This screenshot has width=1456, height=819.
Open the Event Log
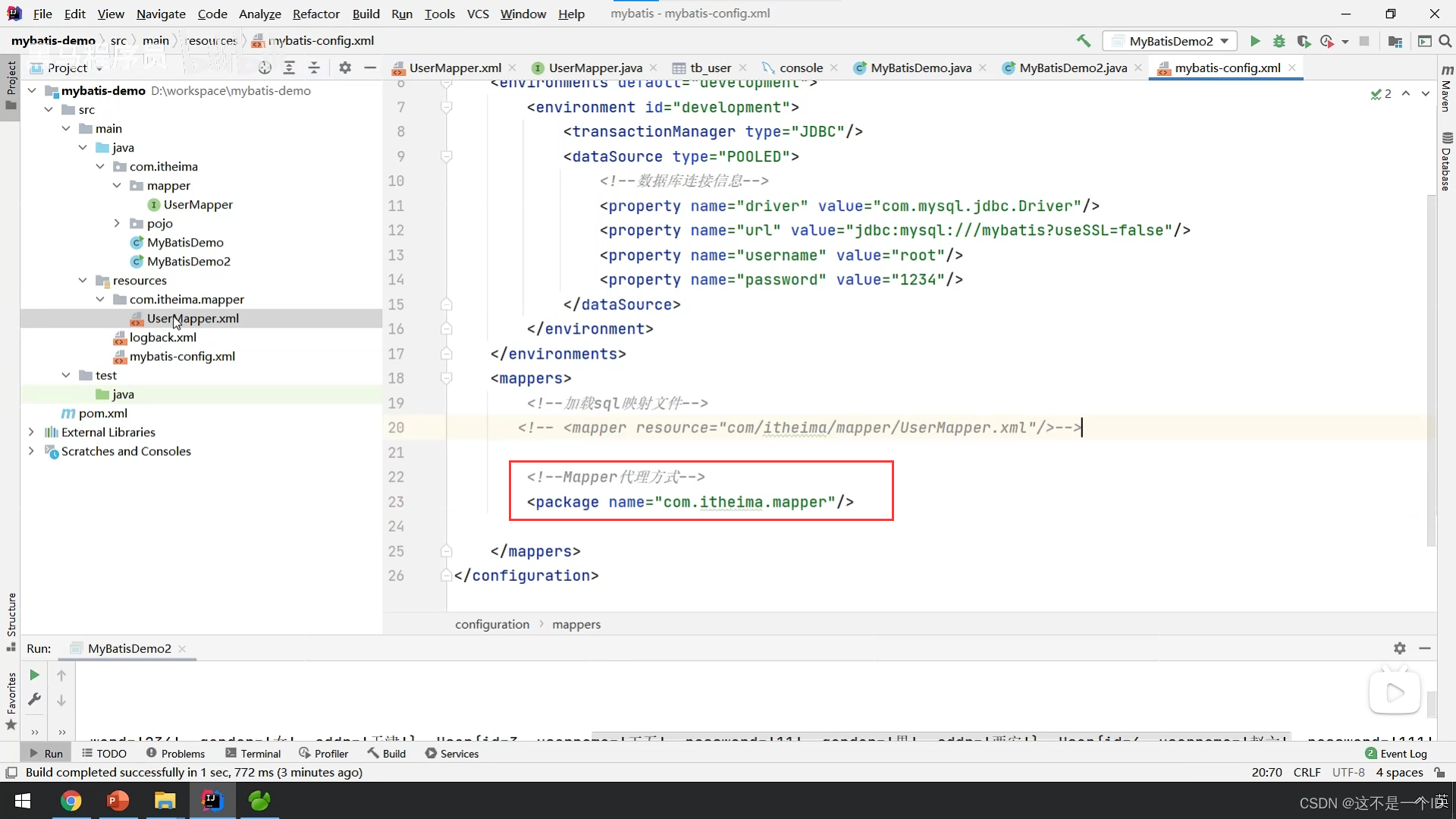click(1396, 753)
